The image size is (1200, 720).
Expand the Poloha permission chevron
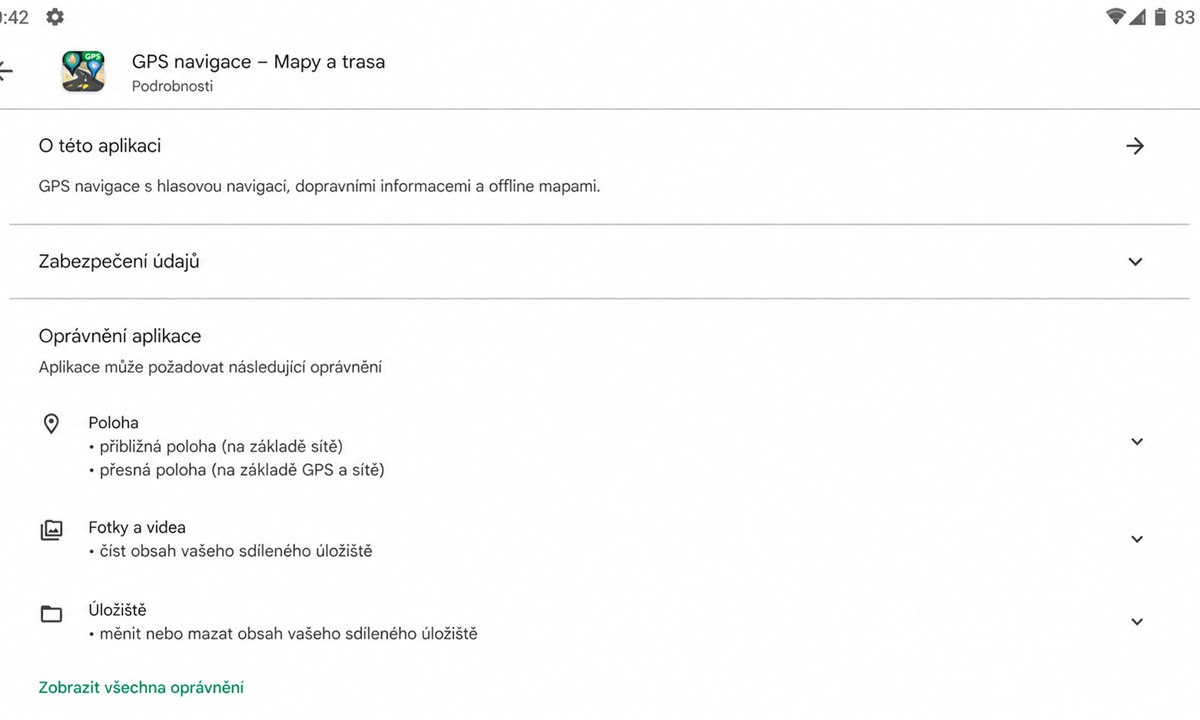1136,441
